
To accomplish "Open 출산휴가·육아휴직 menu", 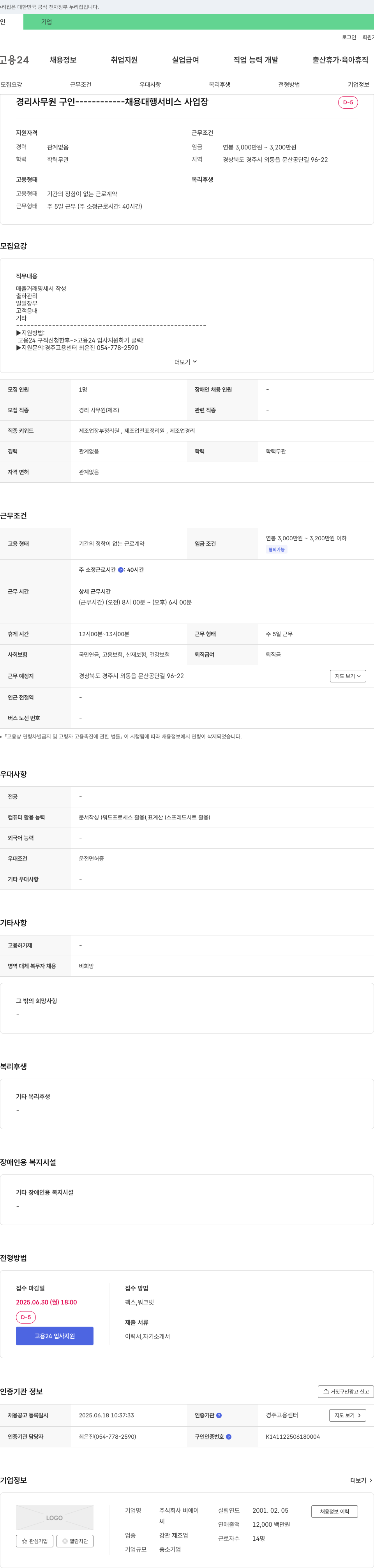I will point(340,60).
